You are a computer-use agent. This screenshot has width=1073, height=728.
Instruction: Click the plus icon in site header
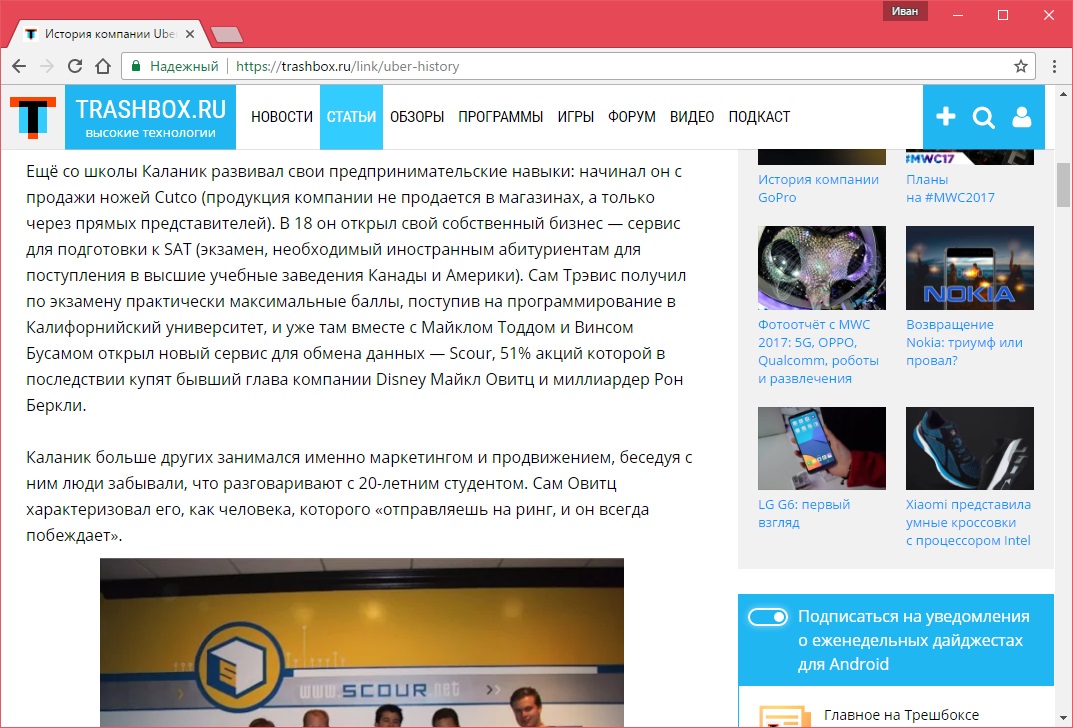(x=946, y=117)
